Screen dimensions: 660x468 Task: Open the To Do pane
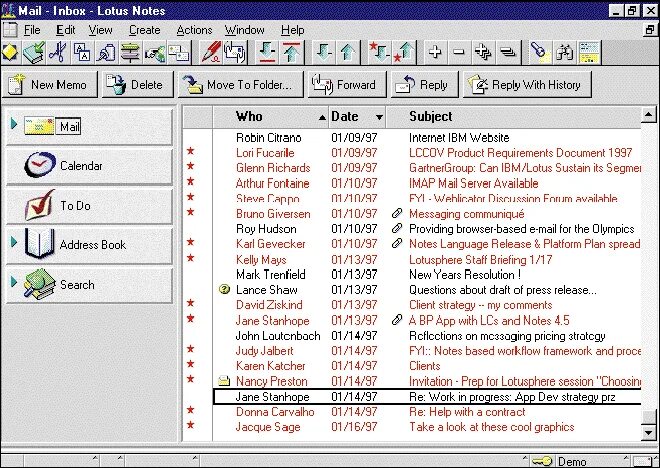click(x=89, y=205)
